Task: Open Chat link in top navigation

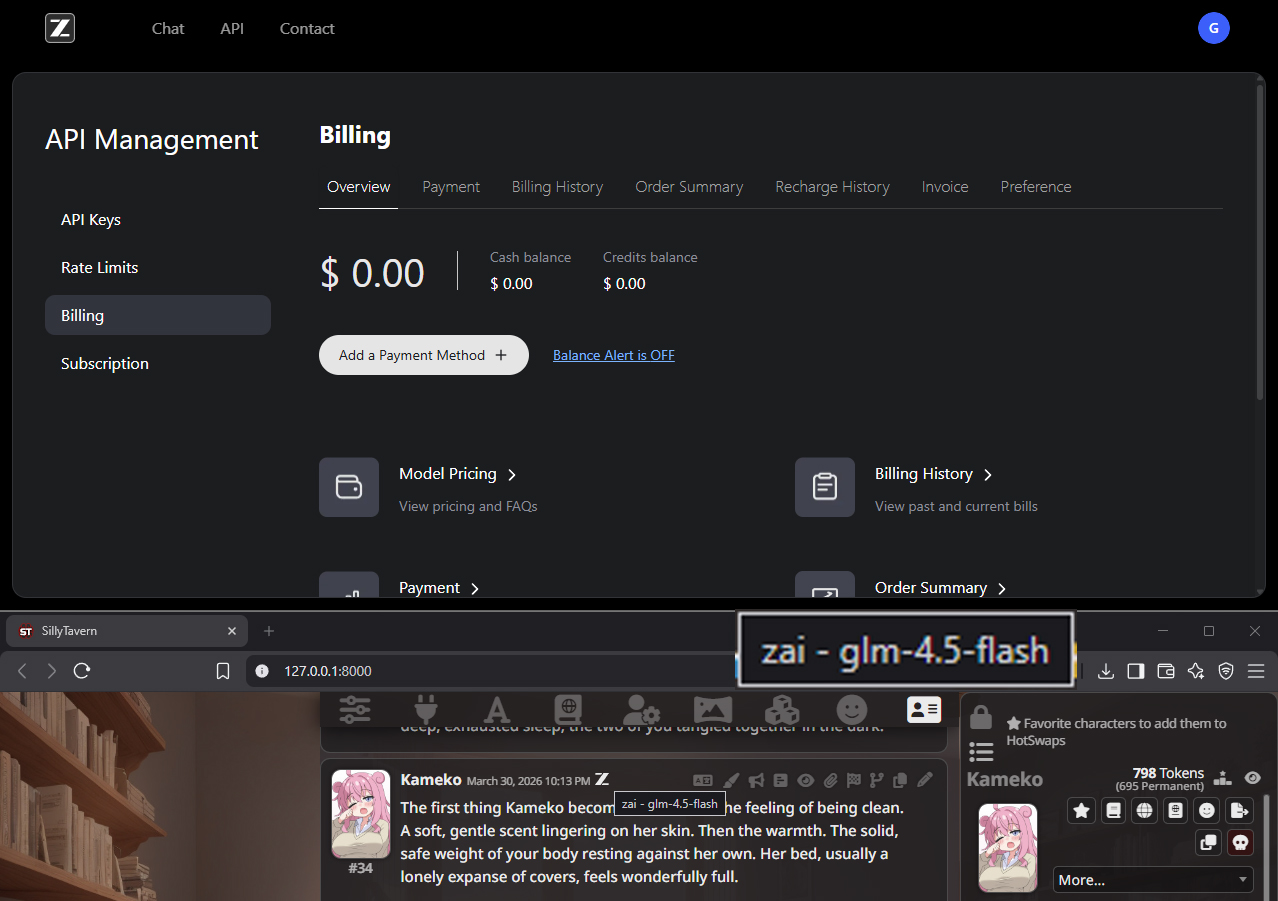Action: (x=168, y=28)
